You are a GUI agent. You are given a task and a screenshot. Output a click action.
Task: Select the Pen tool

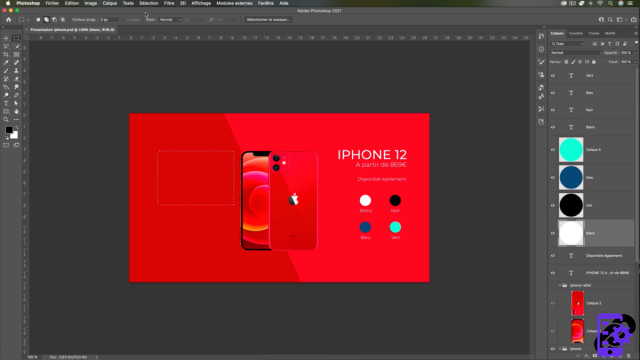[x=16, y=95]
